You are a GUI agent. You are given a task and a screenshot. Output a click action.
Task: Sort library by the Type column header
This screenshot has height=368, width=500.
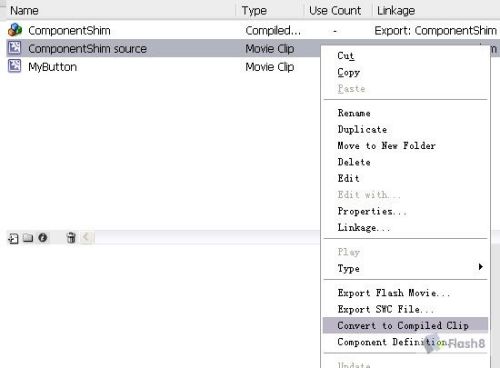(254, 11)
